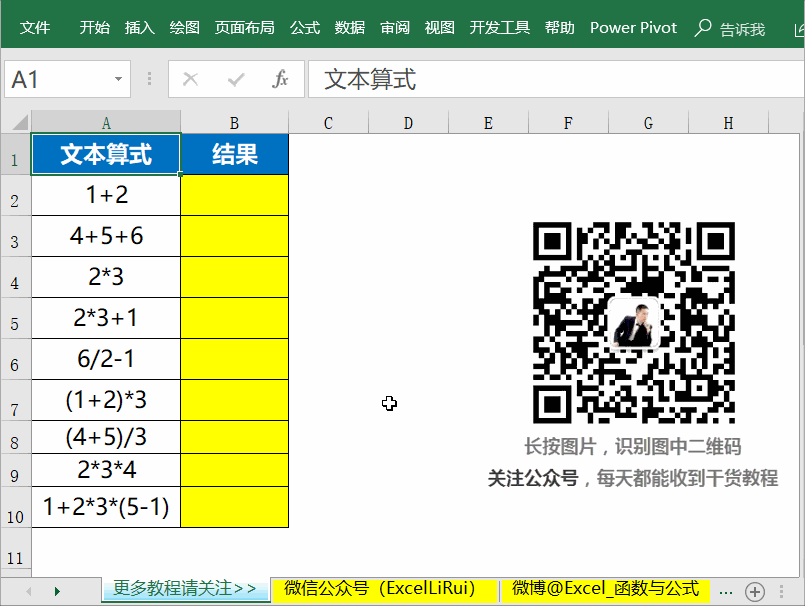Select header cell 文本算式 in A1

pos(106,154)
